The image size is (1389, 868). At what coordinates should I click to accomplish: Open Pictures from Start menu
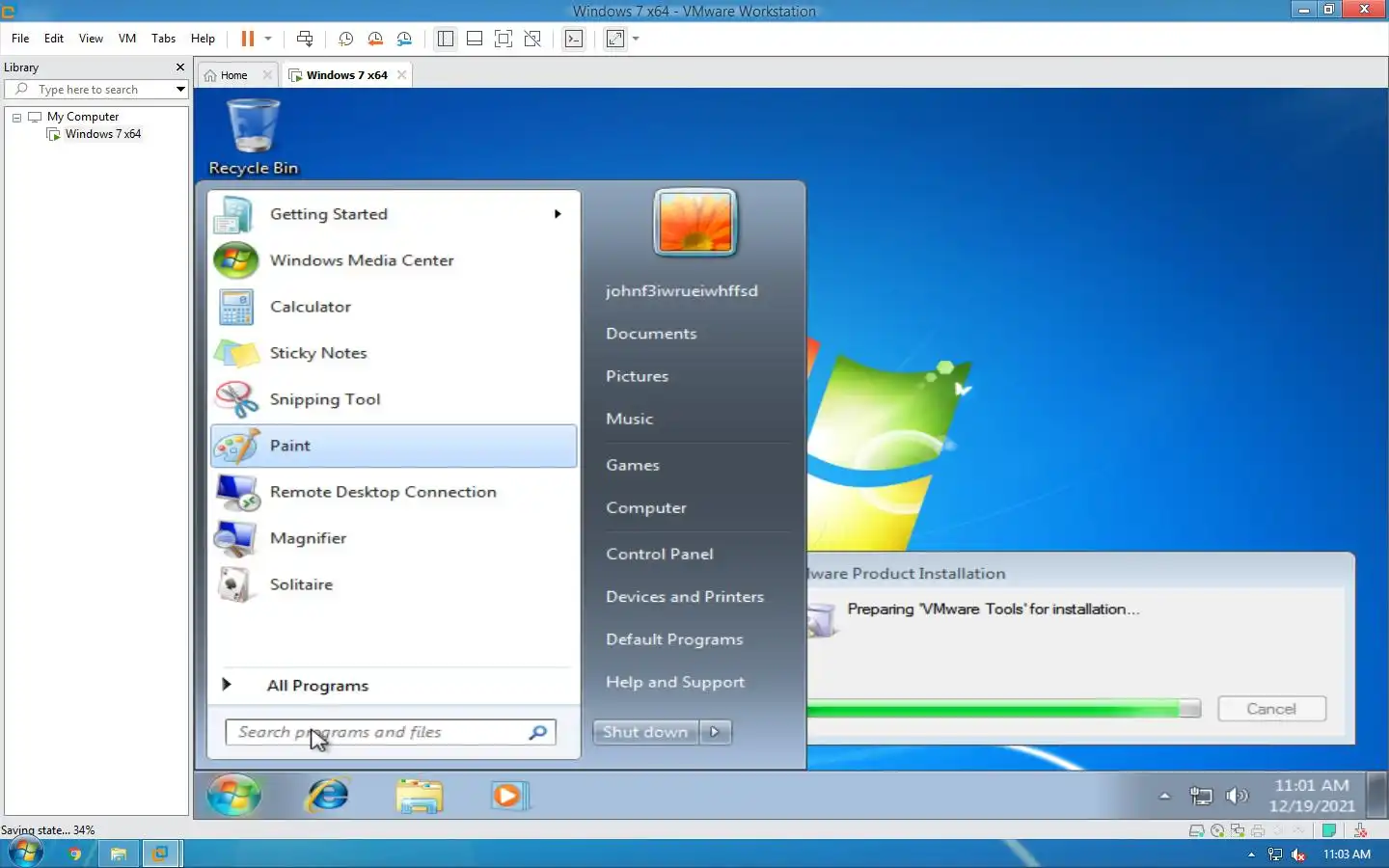point(637,376)
